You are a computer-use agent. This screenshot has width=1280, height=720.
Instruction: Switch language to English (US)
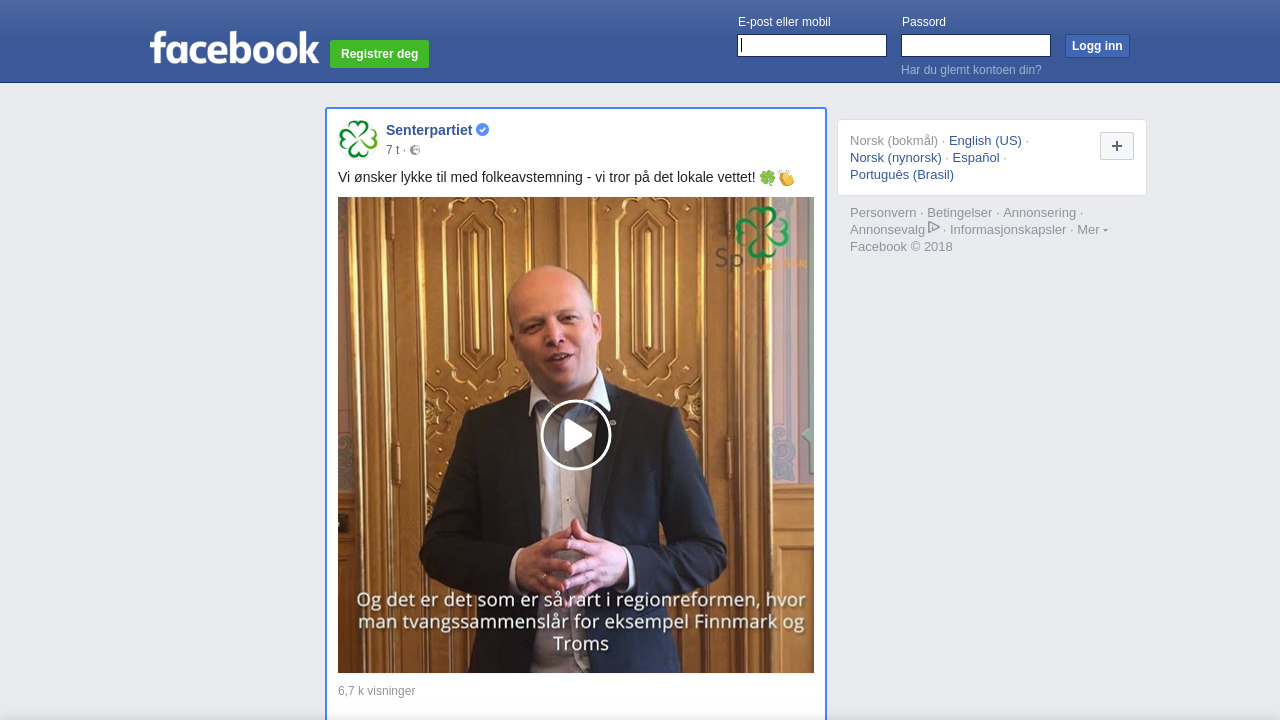point(985,140)
